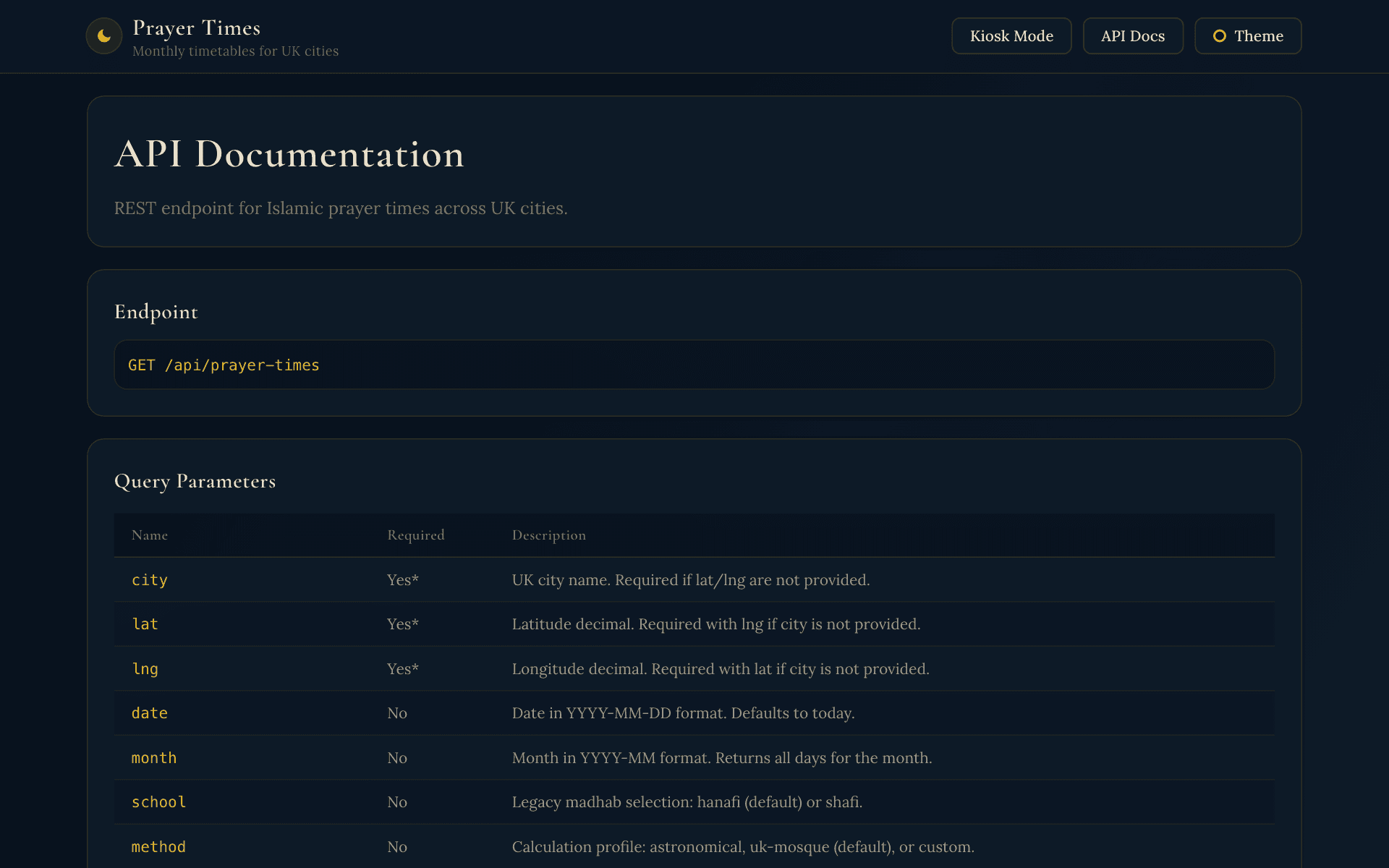Open Kiosk Mode
Viewport: 1389px width, 868px height.
click(x=1011, y=36)
